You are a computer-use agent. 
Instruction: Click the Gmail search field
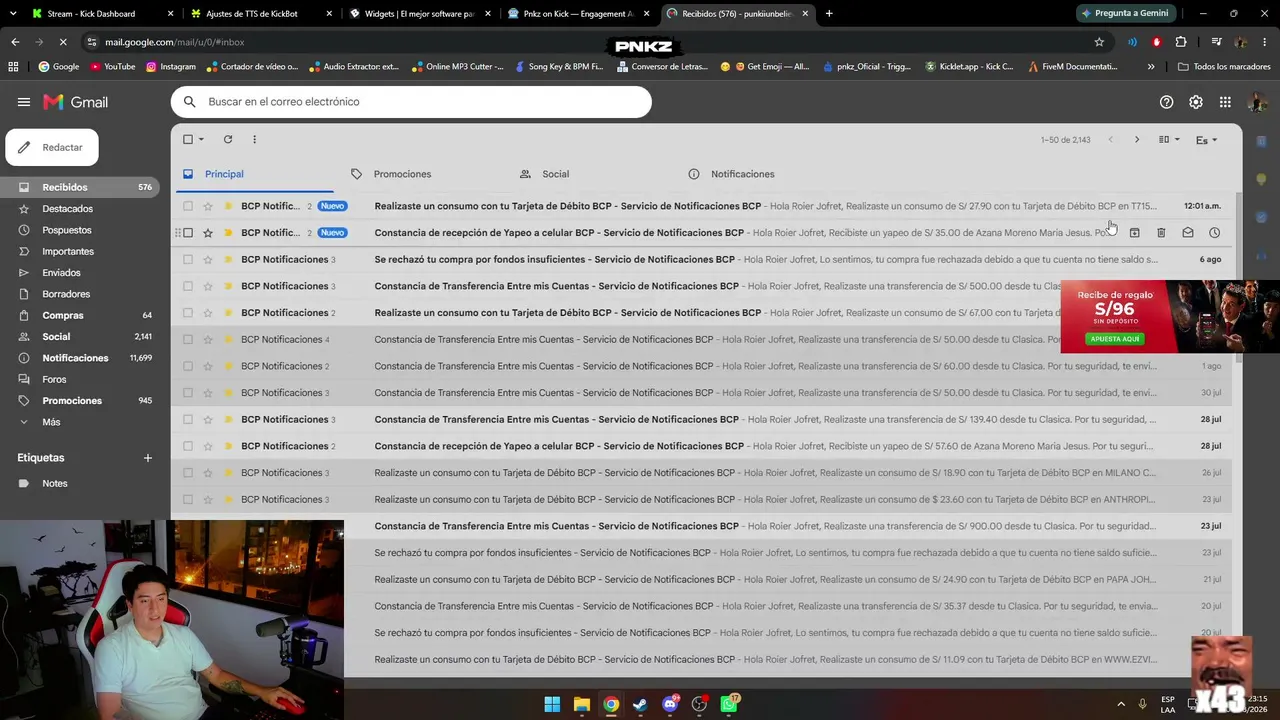click(x=411, y=102)
